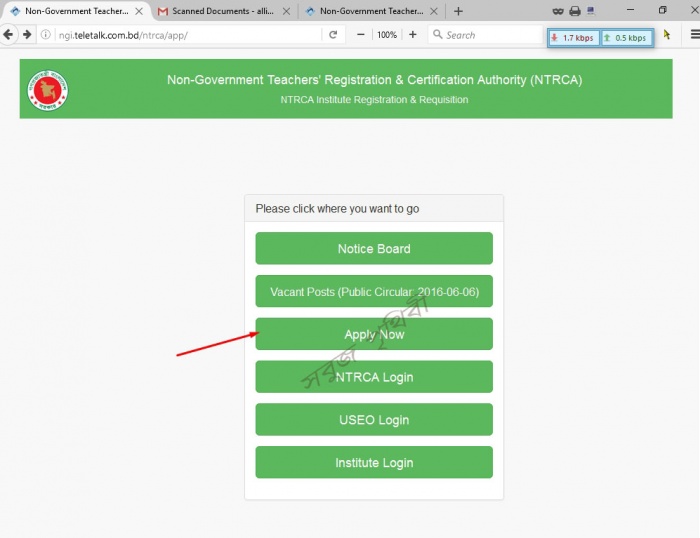Click the Apply Now button

(x=374, y=334)
